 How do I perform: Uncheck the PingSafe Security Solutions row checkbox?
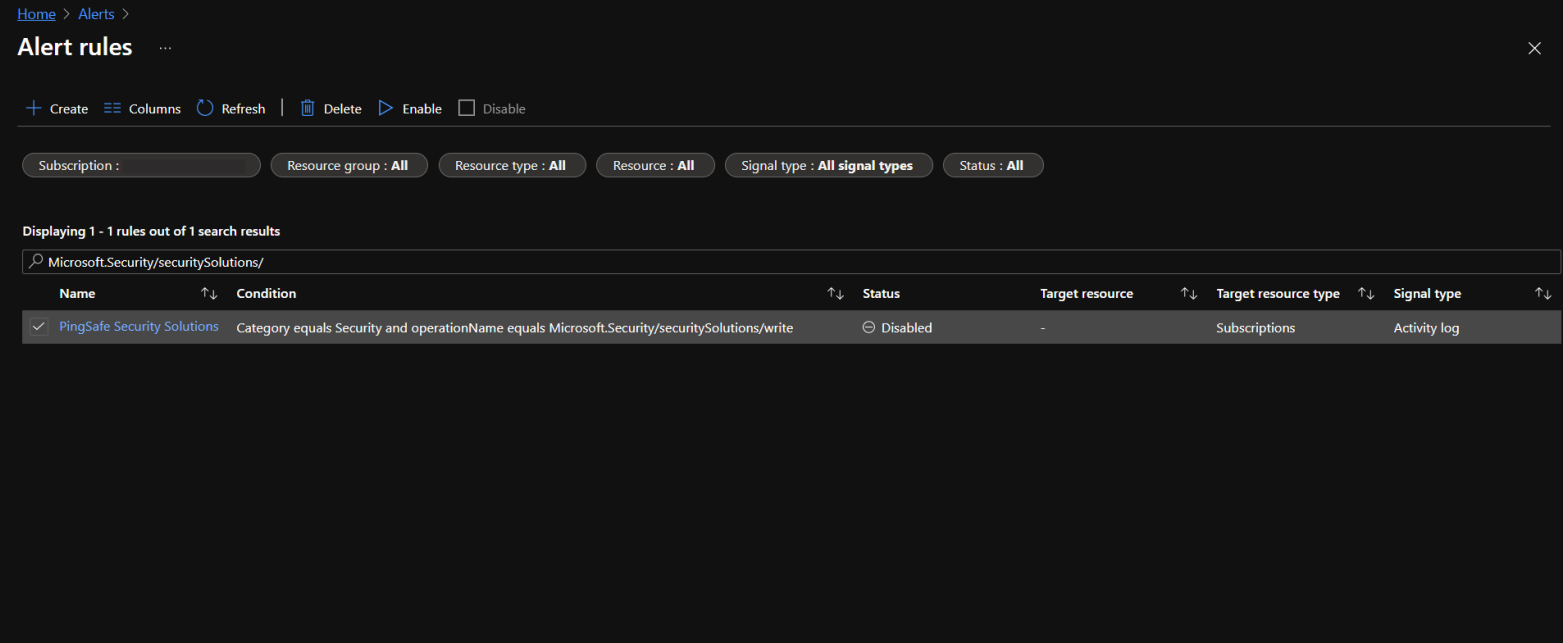pyautogui.click(x=39, y=327)
